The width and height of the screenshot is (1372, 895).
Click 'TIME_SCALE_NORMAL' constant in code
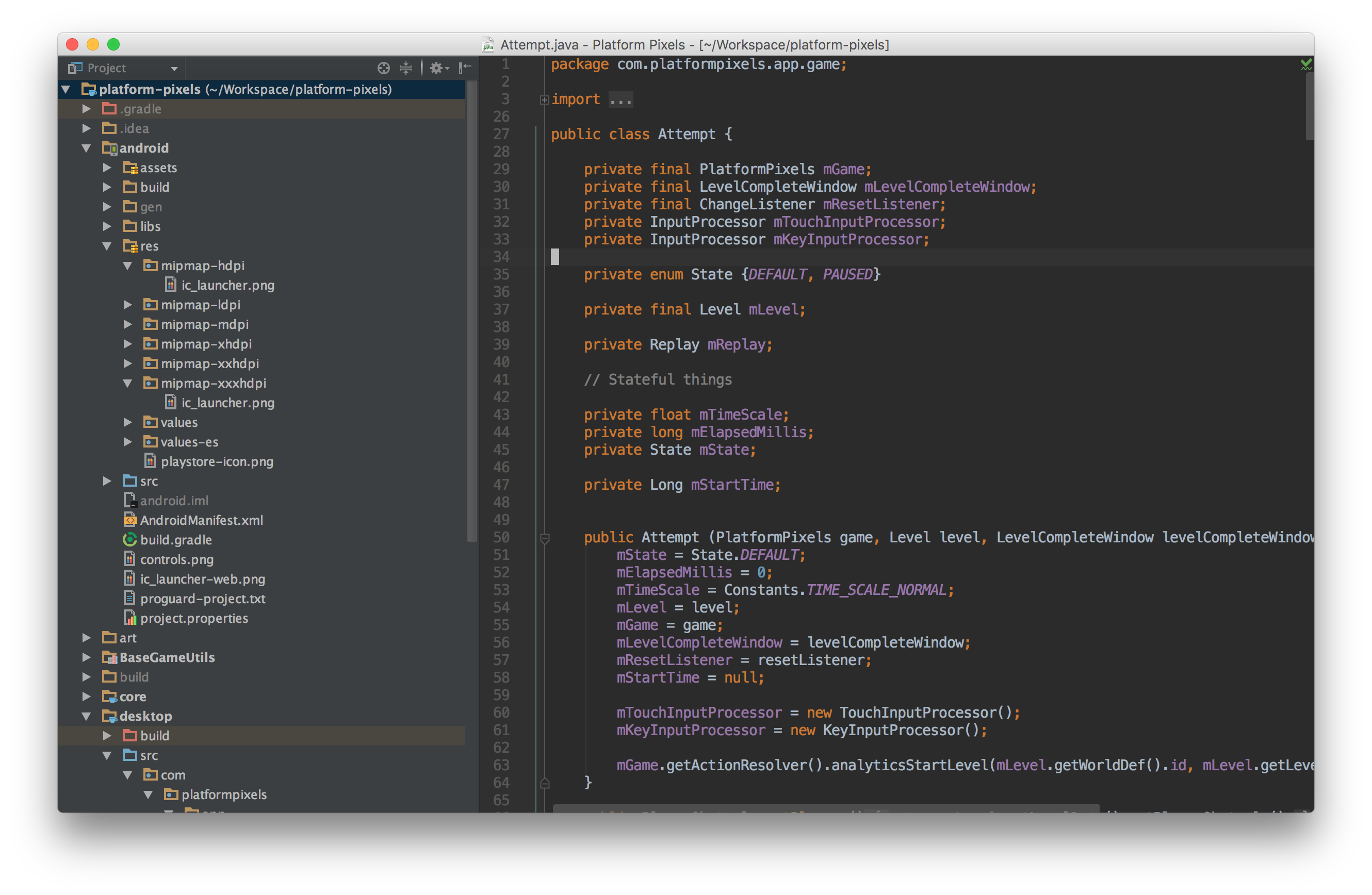pos(876,590)
